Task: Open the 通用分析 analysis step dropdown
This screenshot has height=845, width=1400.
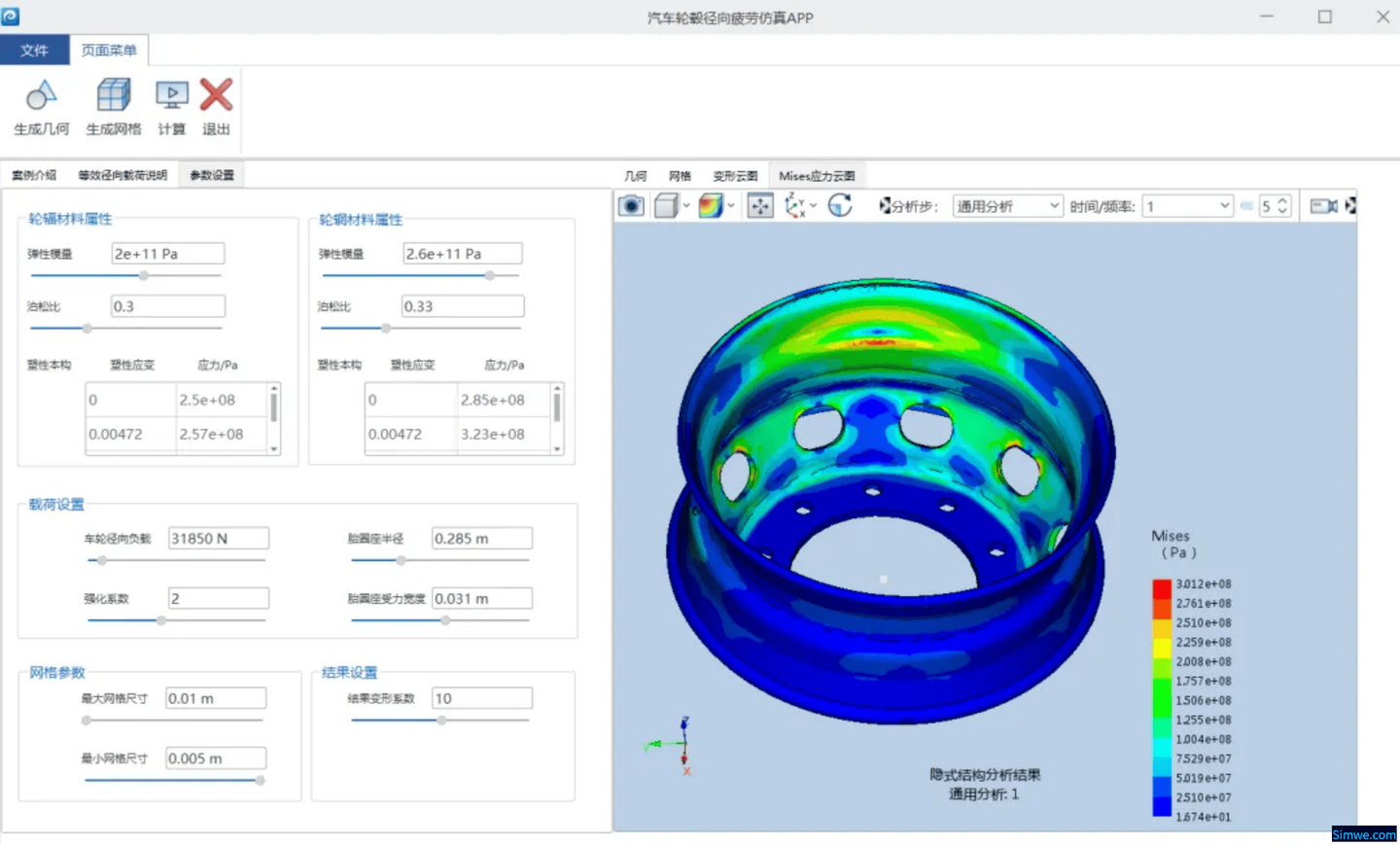Action: coord(1007,206)
